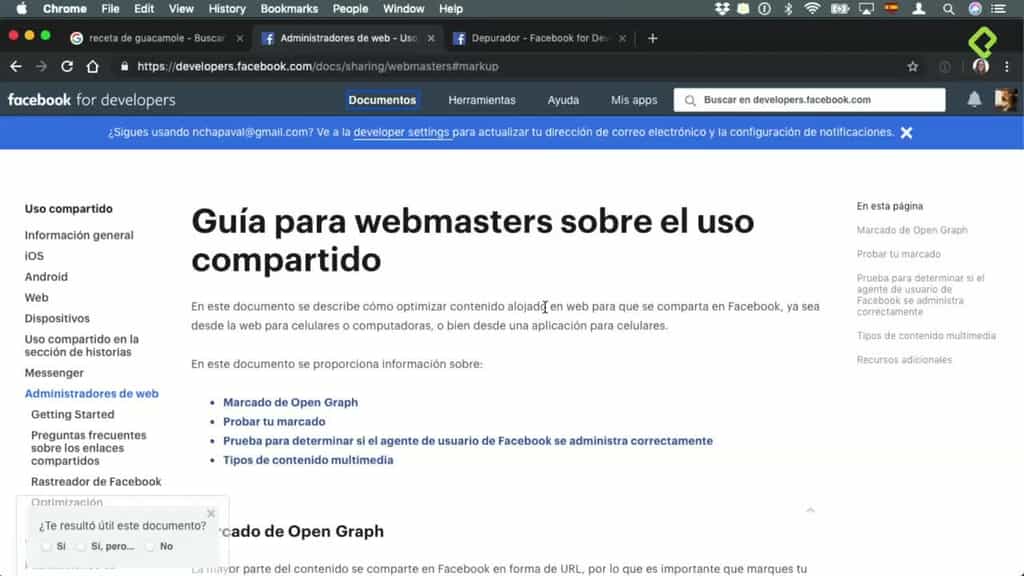Click the Spanish flag input source icon
Viewport: 1024px width, 576px height.
pyautogui.click(x=891, y=8)
